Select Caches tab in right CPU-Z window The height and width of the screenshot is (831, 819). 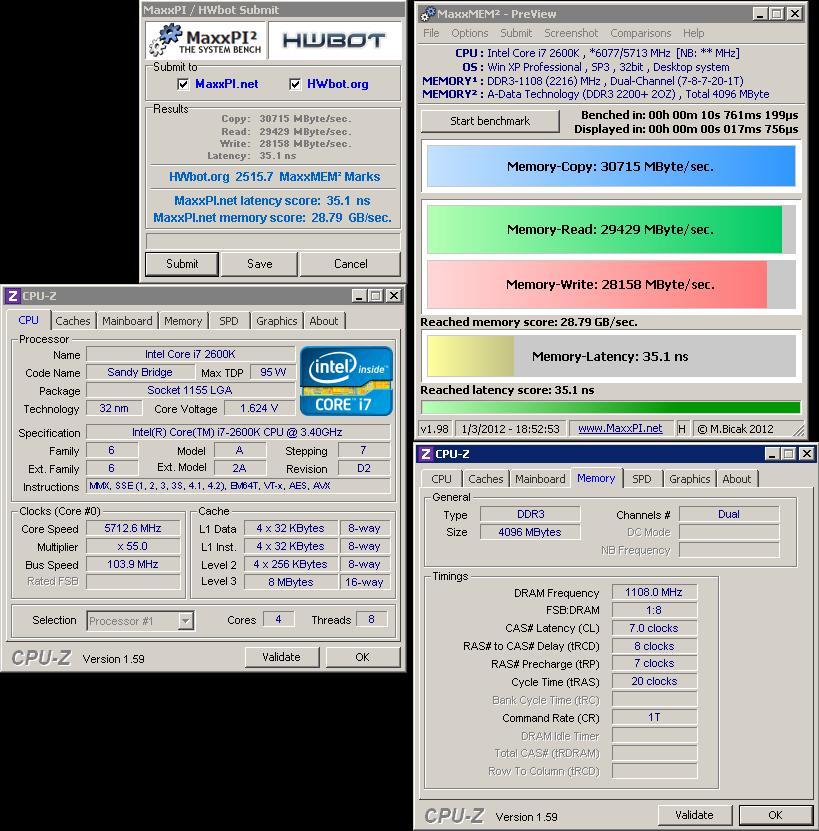click(486, 479)
